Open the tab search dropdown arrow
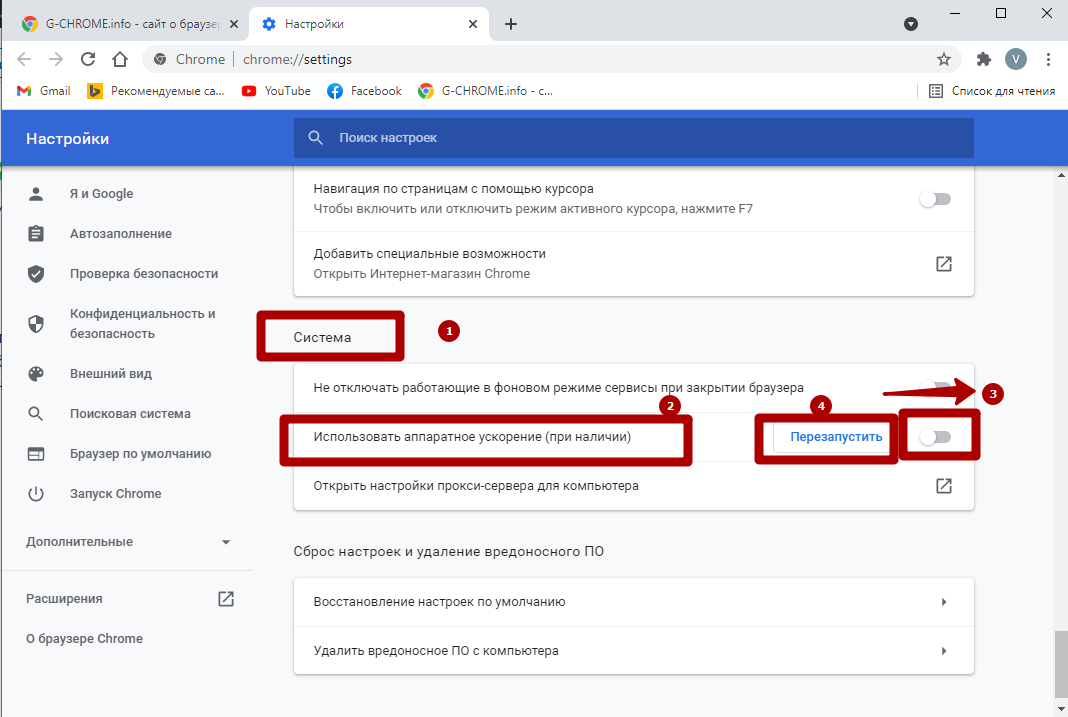This screenshot has width=1068, height=717. 911,24
